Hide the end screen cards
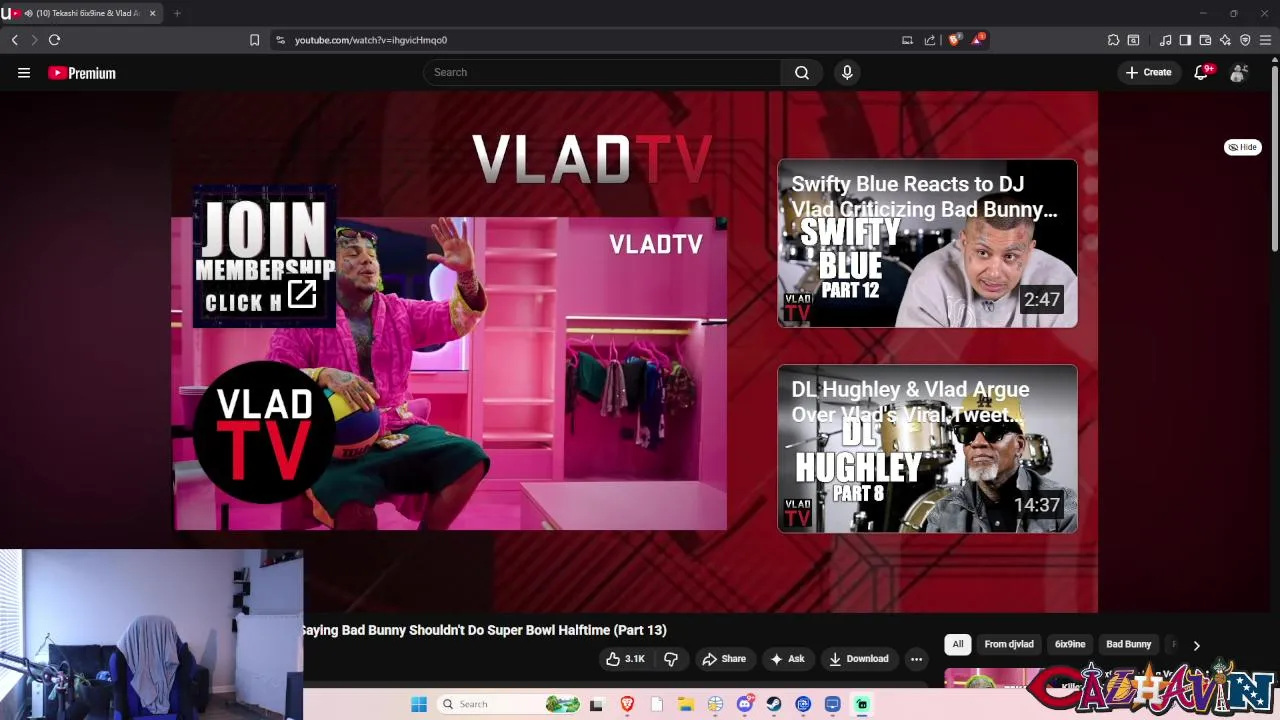Screen dimensions: 1280x720 (x=1243, y=147)
